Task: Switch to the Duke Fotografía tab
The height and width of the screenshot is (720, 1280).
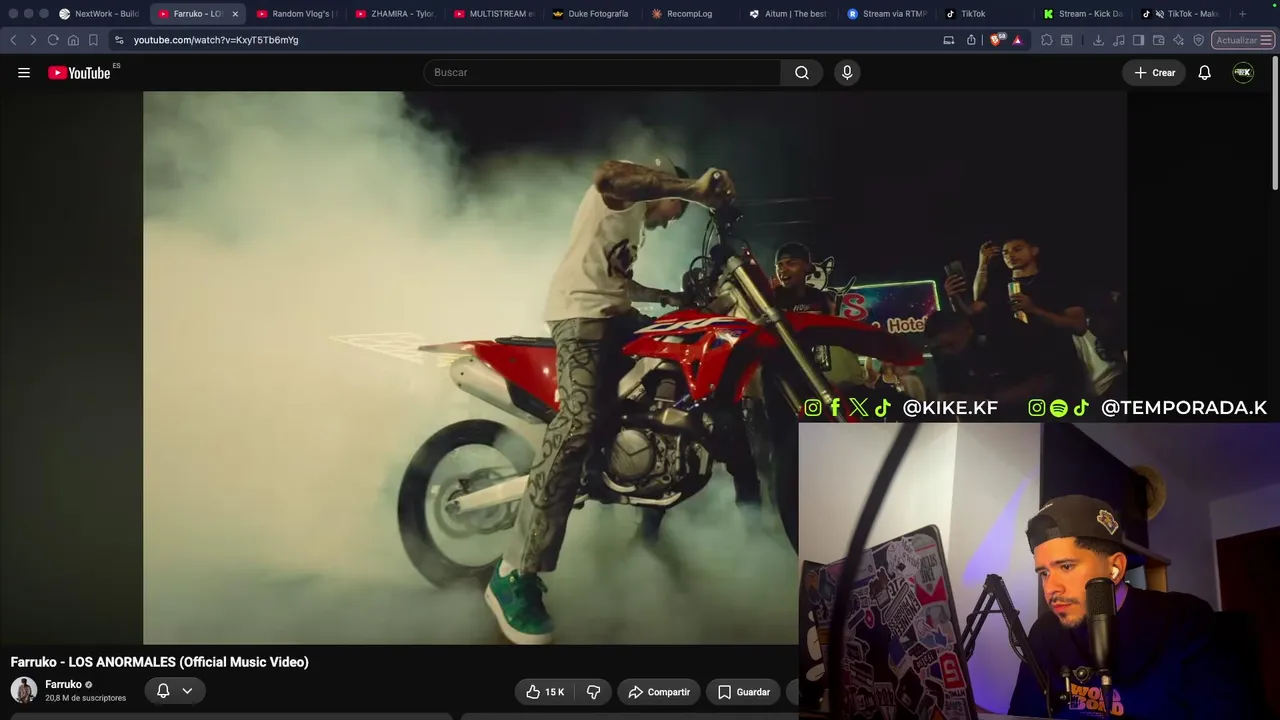Action: (592, 14)
